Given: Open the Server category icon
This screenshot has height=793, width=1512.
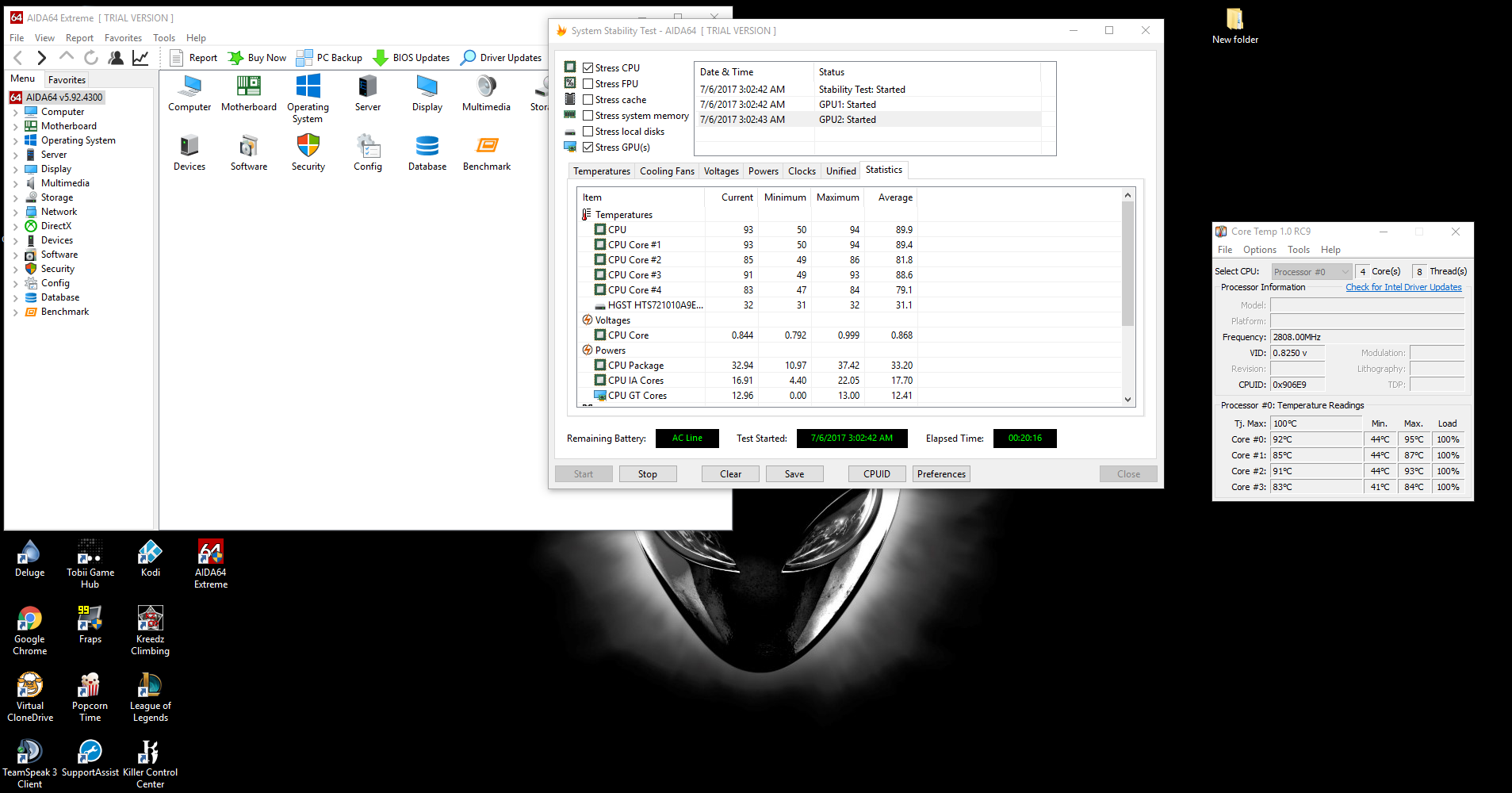Looking at the screenshot, I should pos(368,94).
